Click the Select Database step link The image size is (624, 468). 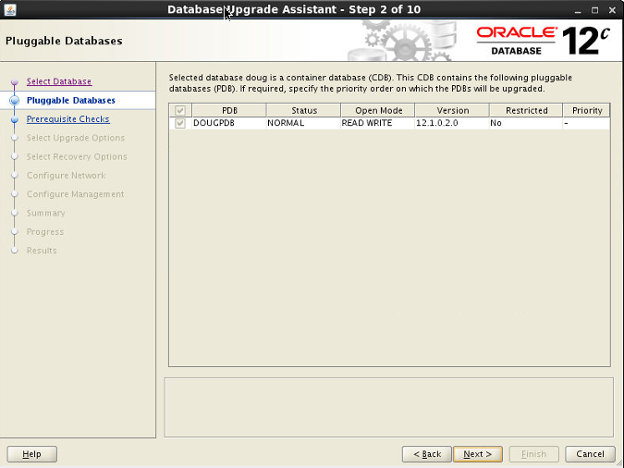[x=59, y=81]
